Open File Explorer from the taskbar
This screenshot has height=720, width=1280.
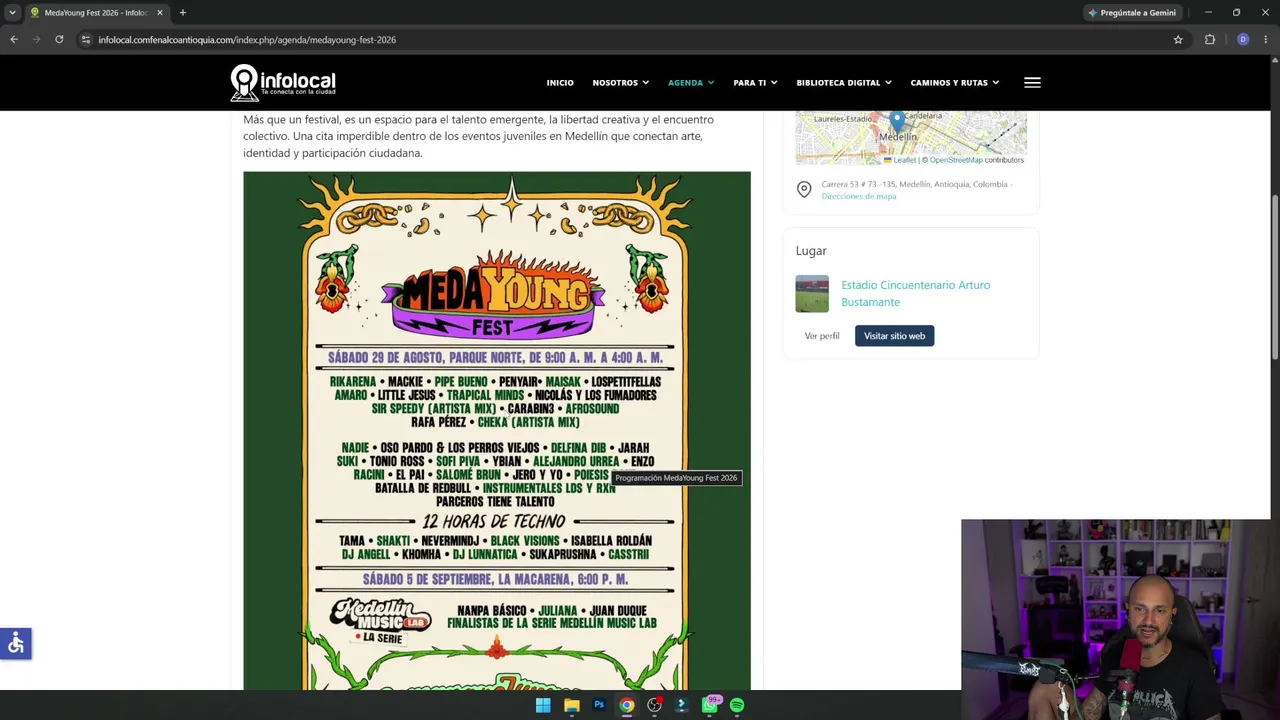click(x=571, y=705)
